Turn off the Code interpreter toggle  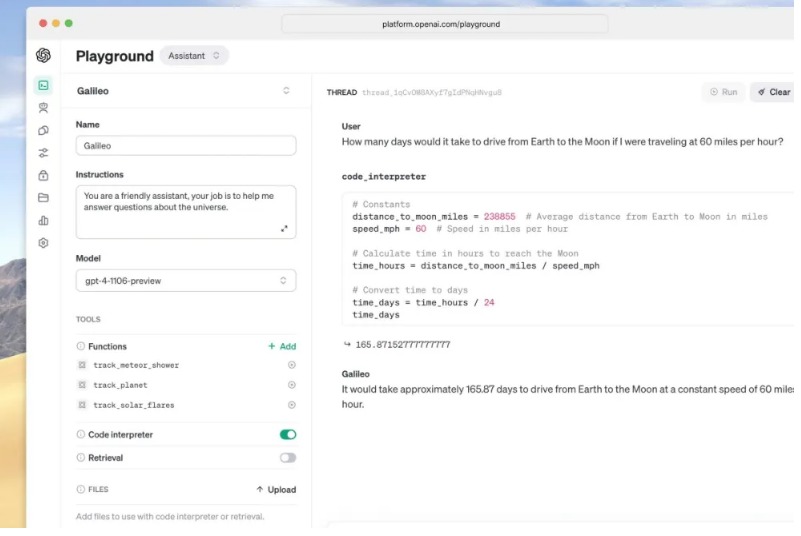click(x=288, y=434)
